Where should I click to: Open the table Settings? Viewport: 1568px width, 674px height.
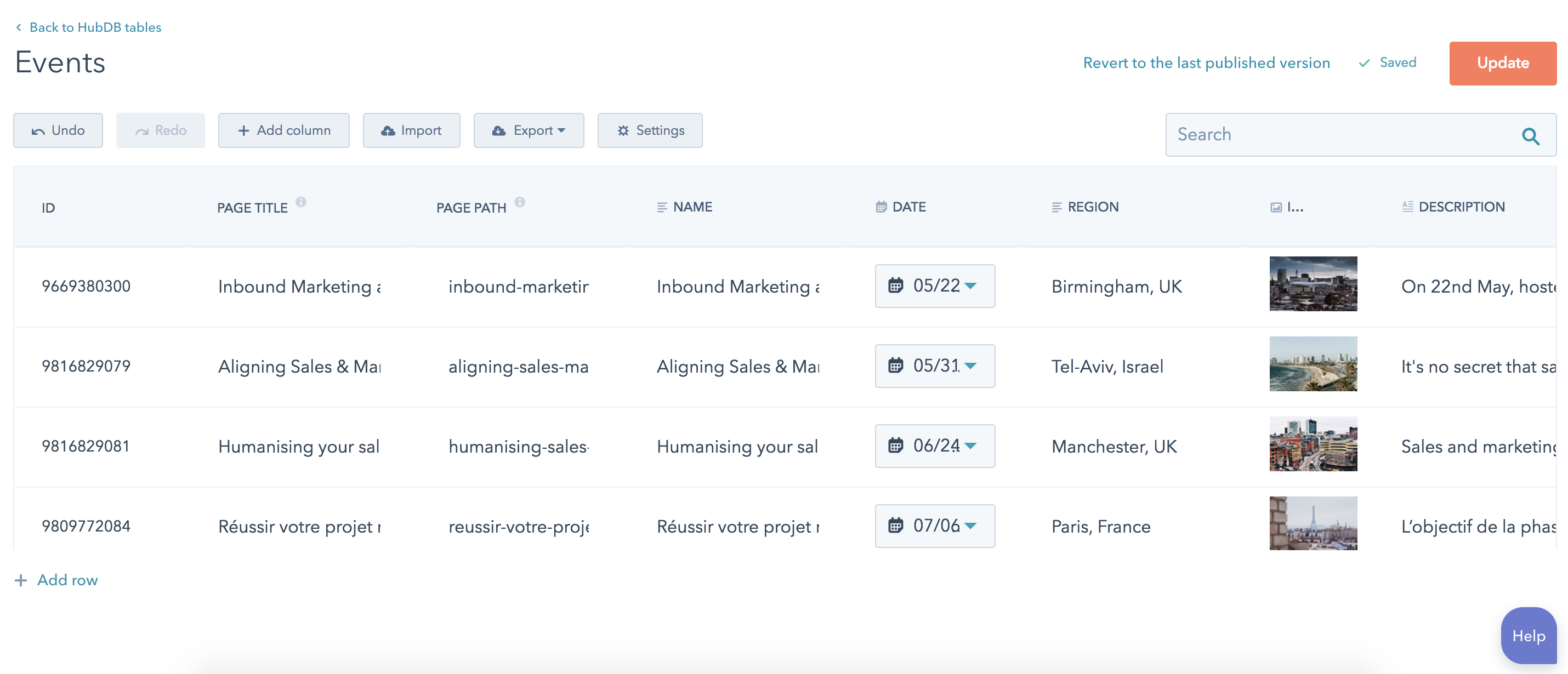tap(650, 130)
